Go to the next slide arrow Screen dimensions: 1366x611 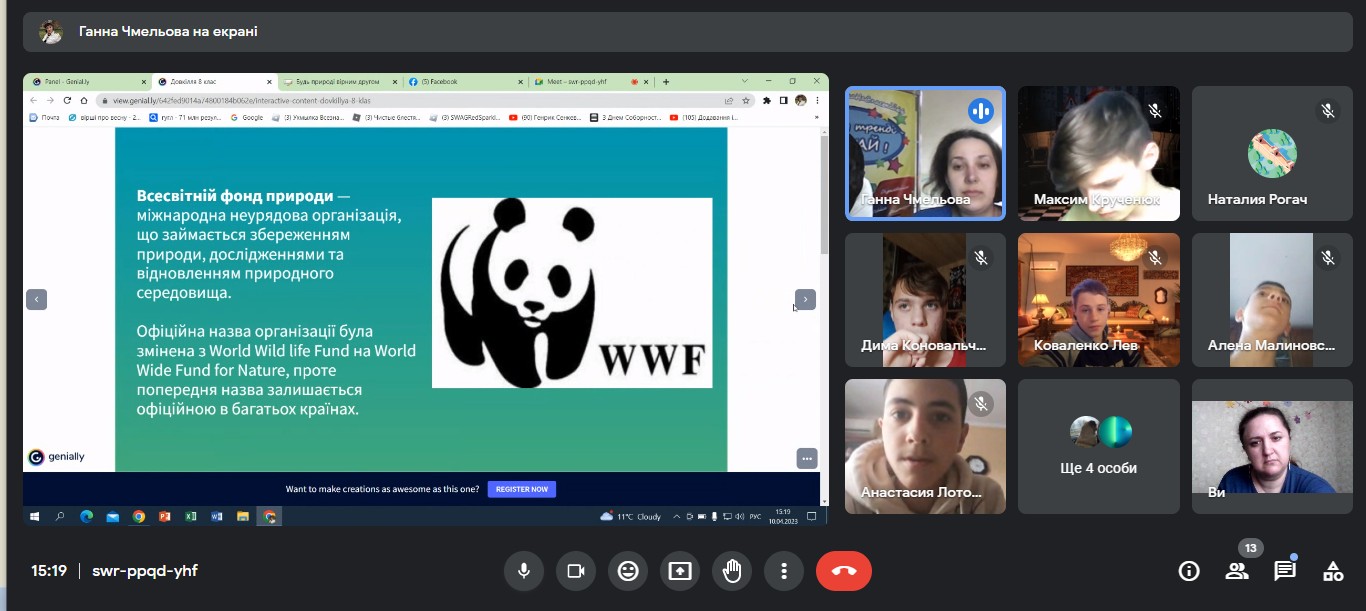coord(805,299)
